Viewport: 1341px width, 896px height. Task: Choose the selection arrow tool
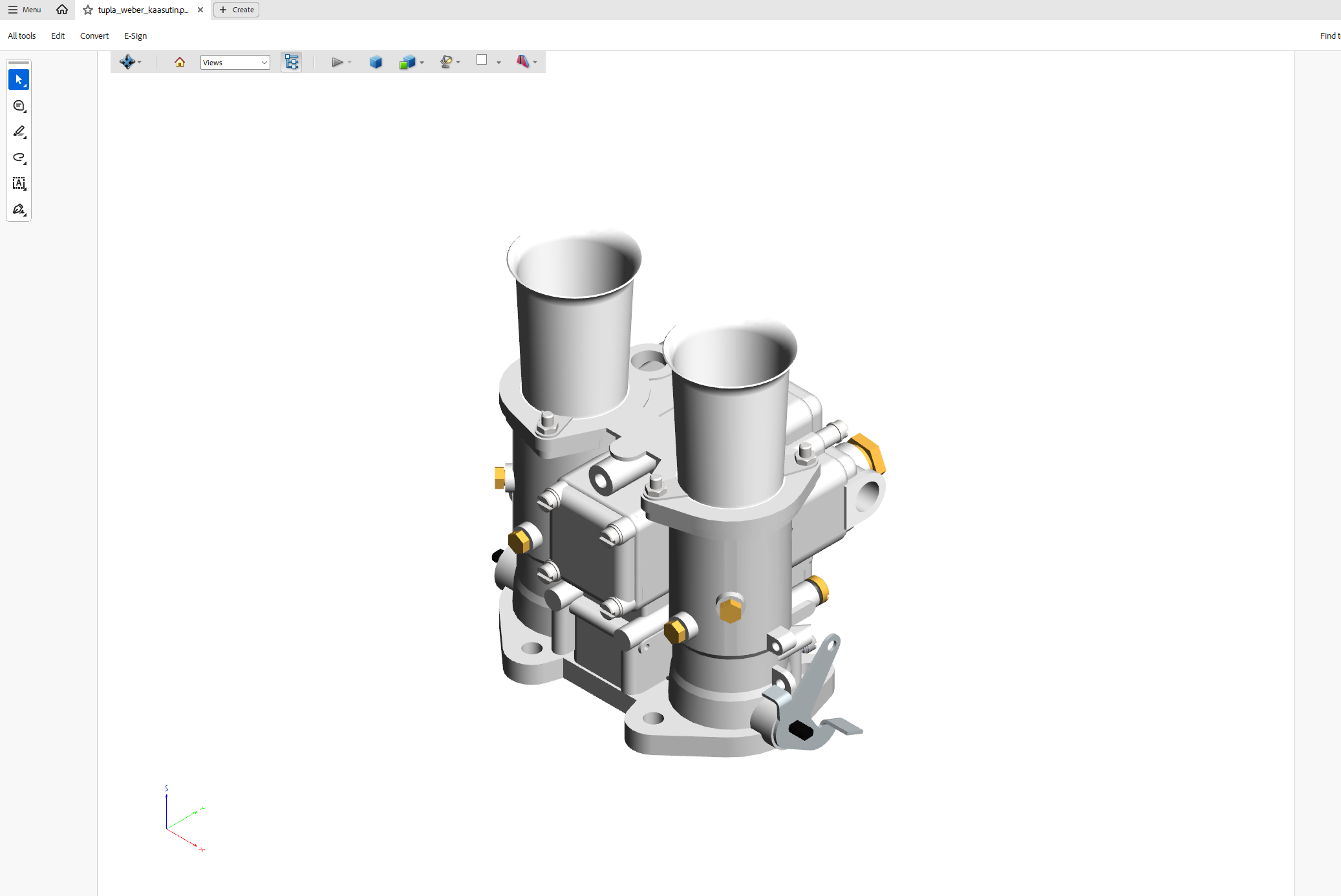19,80
